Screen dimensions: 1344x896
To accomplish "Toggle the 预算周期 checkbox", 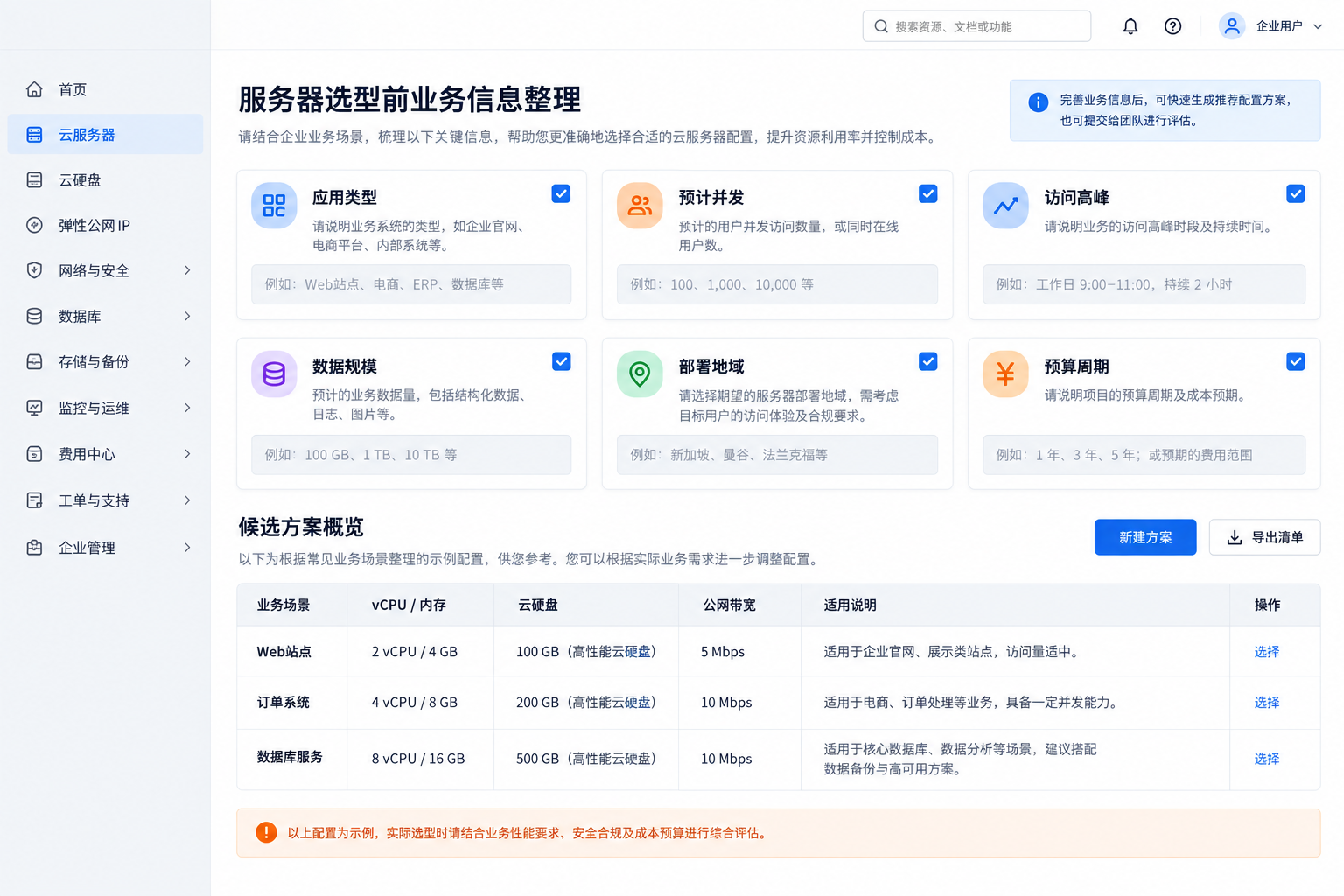I will coord(1296,361).
